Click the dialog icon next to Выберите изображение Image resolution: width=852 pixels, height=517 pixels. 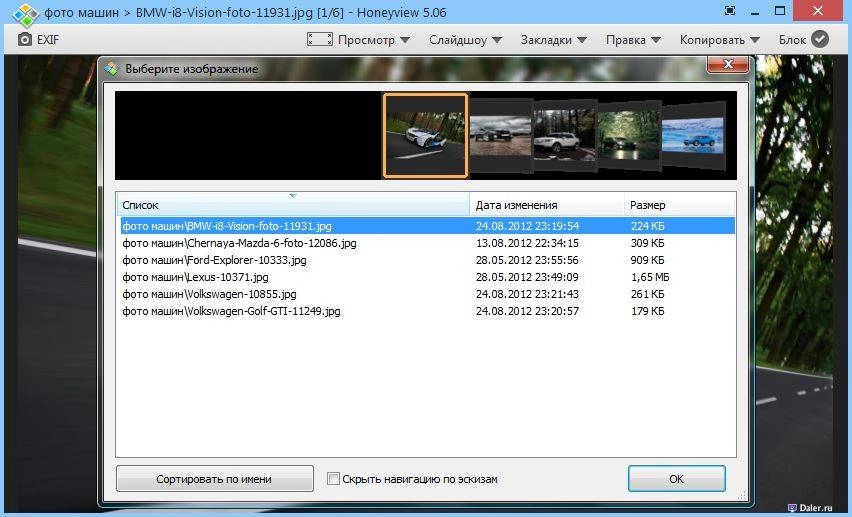(x=111, y=68)
